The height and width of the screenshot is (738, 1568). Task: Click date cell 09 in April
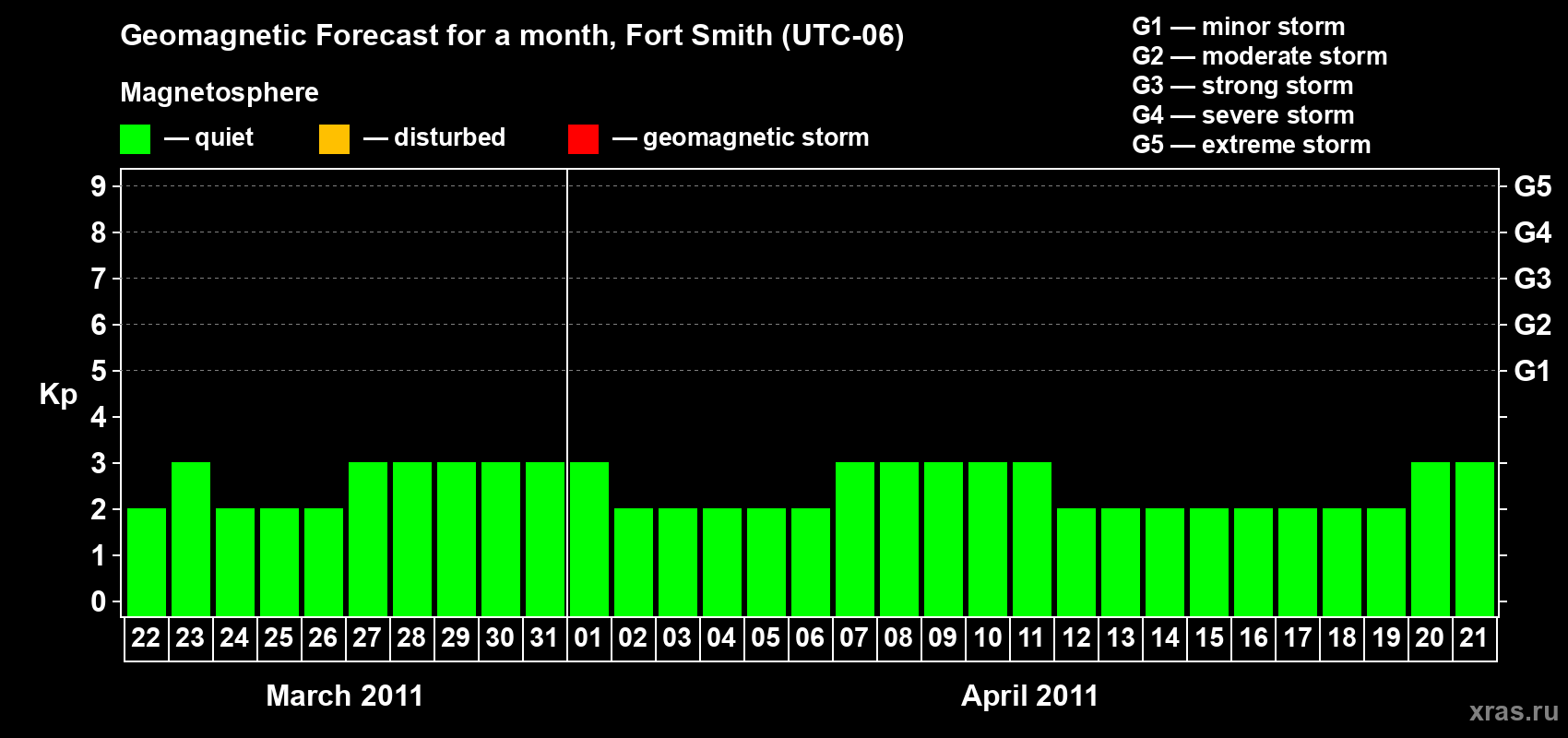(943, 638)
